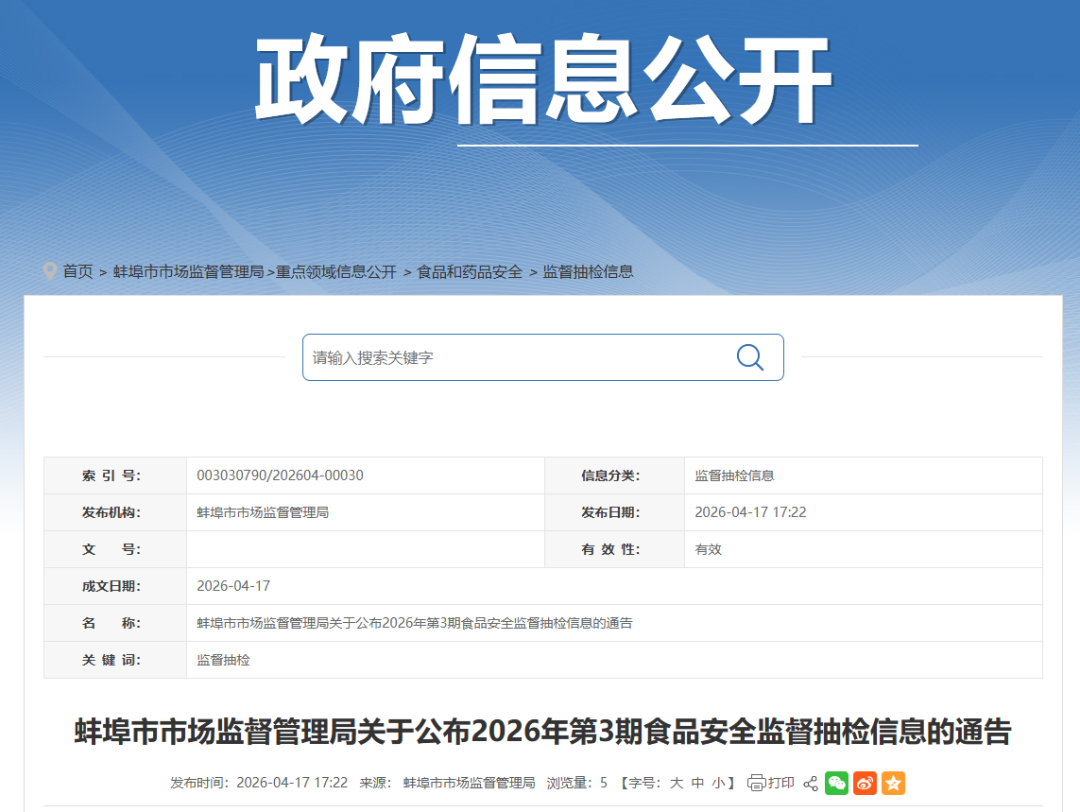
Task: Navigate to 重点领域信息公开 breadcrumb
Action: pos(336,272)
